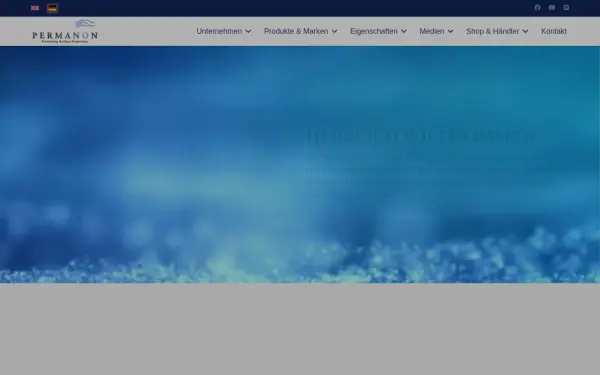This screenshot has width=600, height=375.
Task: Switch site language to English via UK flag
Action: 35,8
